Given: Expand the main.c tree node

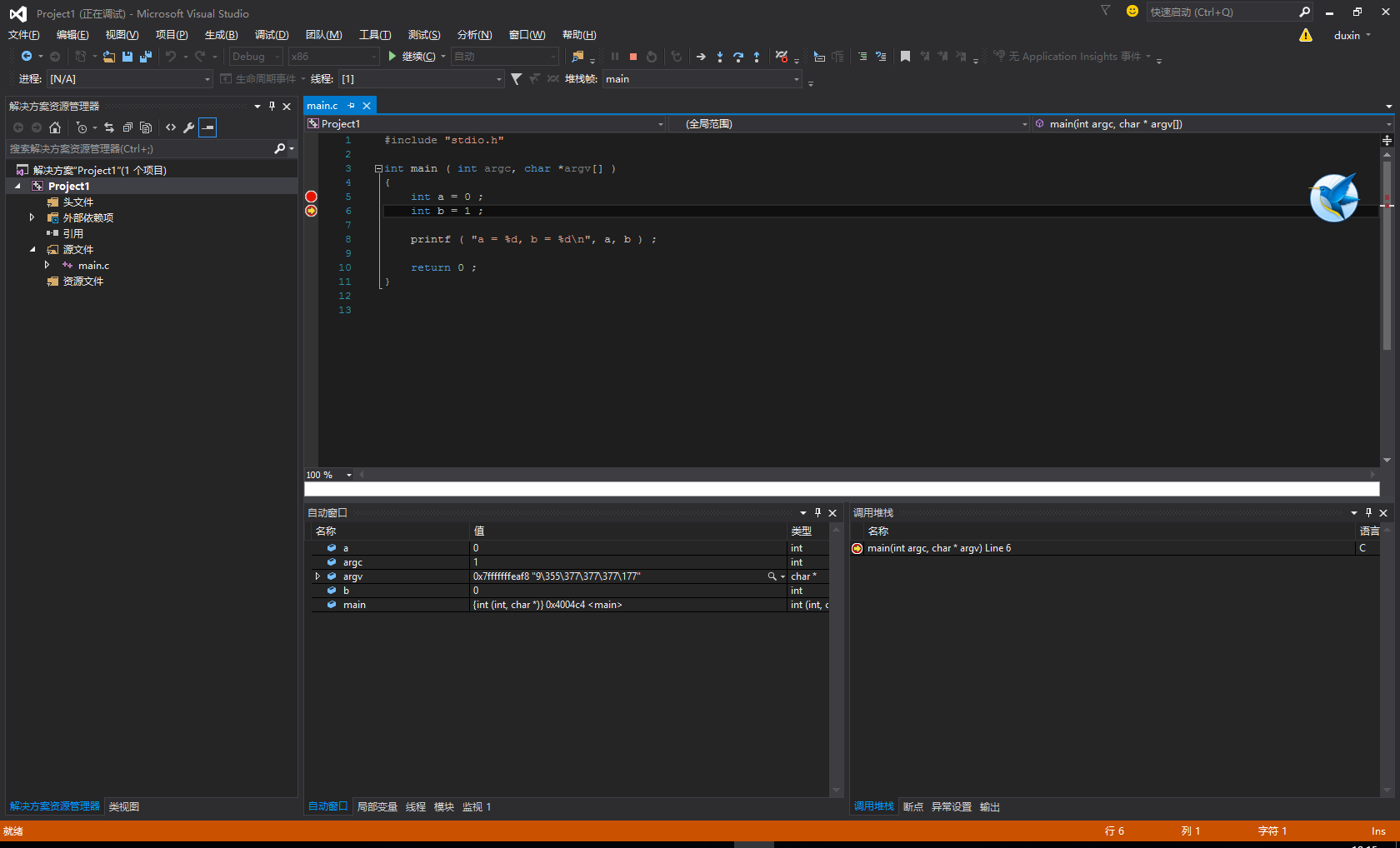Looking at the screenshot, I should [x=47, y=265].
